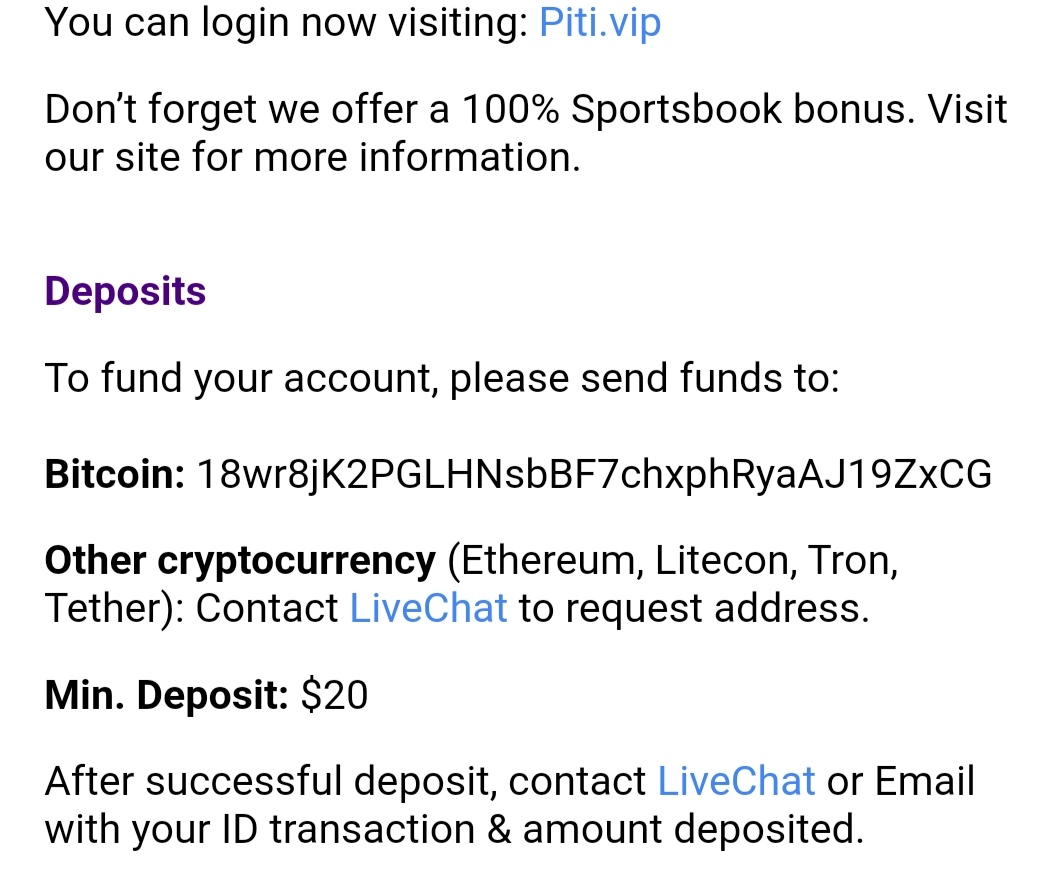Click the Other cryptocurrency bold label
1041x884 pixels.
point(240,561)
